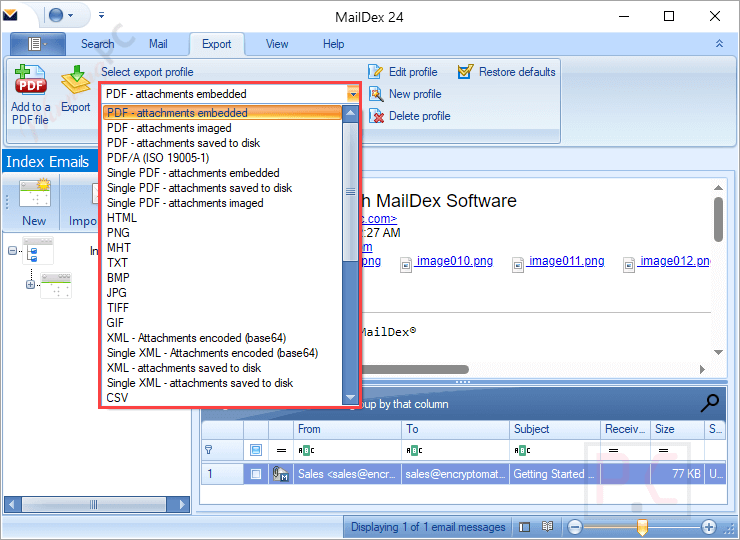Click the zoom slider thumb
This screenshot has width=740, height=540.
(642, 527)
